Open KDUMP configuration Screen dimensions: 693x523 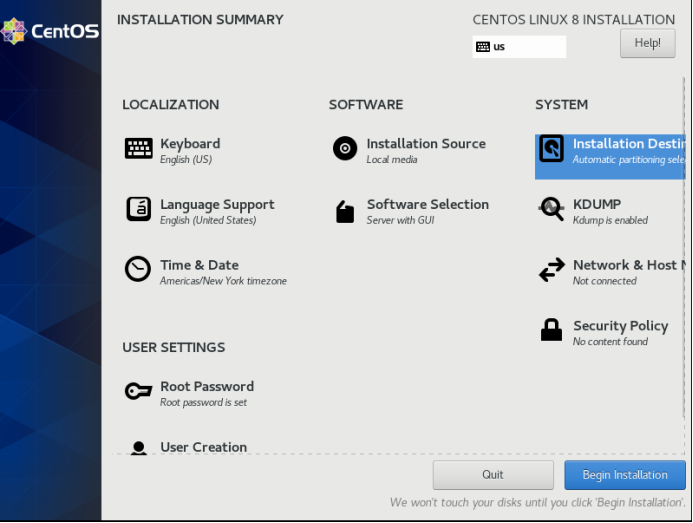(x=597, y=204)
